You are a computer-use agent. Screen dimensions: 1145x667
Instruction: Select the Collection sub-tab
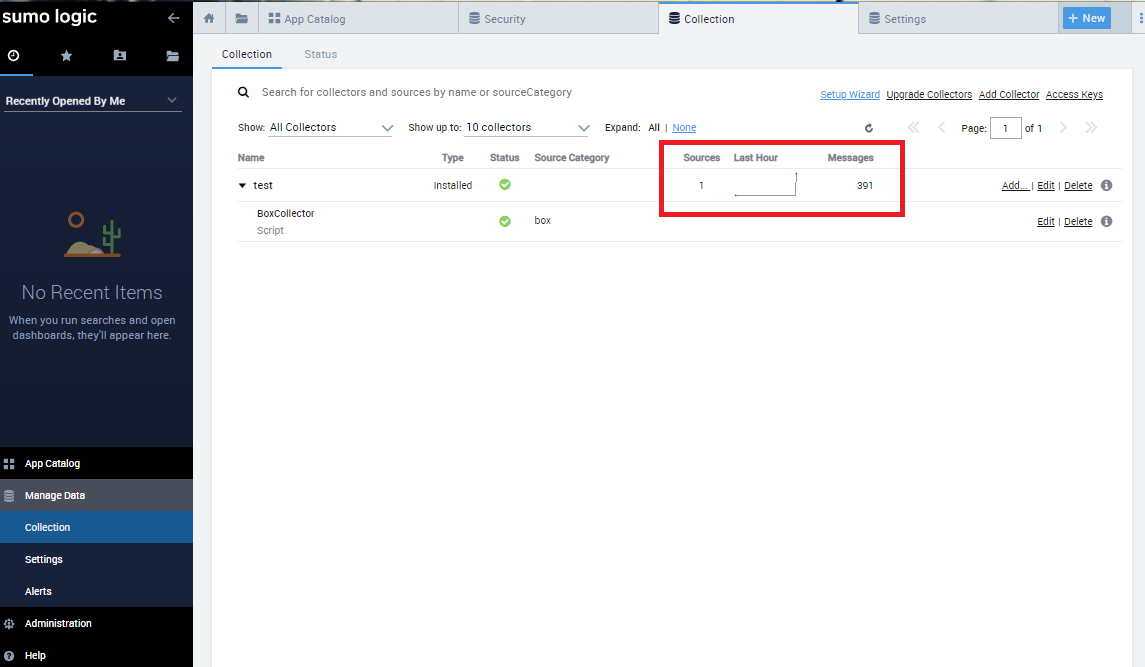coord(247,54)
